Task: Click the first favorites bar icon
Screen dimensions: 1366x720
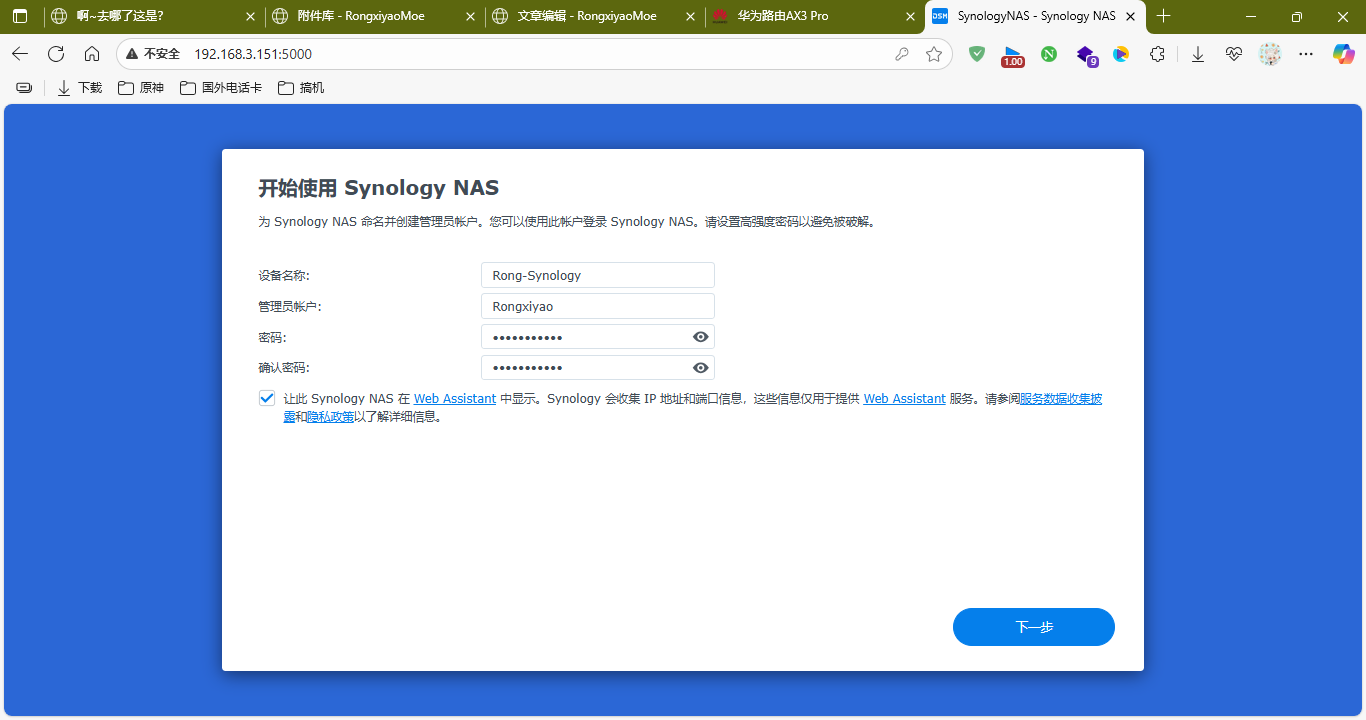Action: pos(24,88)
